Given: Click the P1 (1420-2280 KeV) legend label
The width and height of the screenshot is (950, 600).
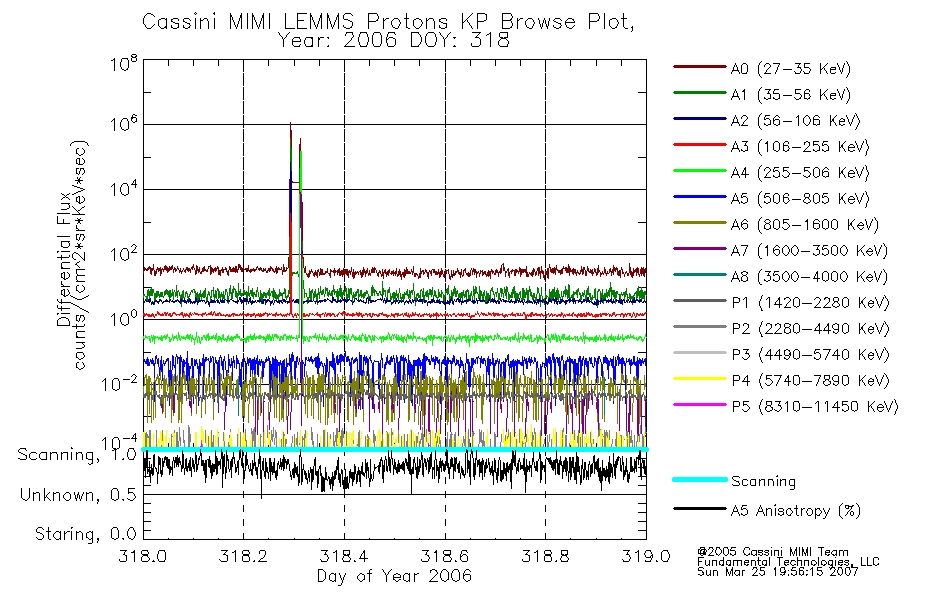Looking at the screenshot, I should (x=810, y=302).
